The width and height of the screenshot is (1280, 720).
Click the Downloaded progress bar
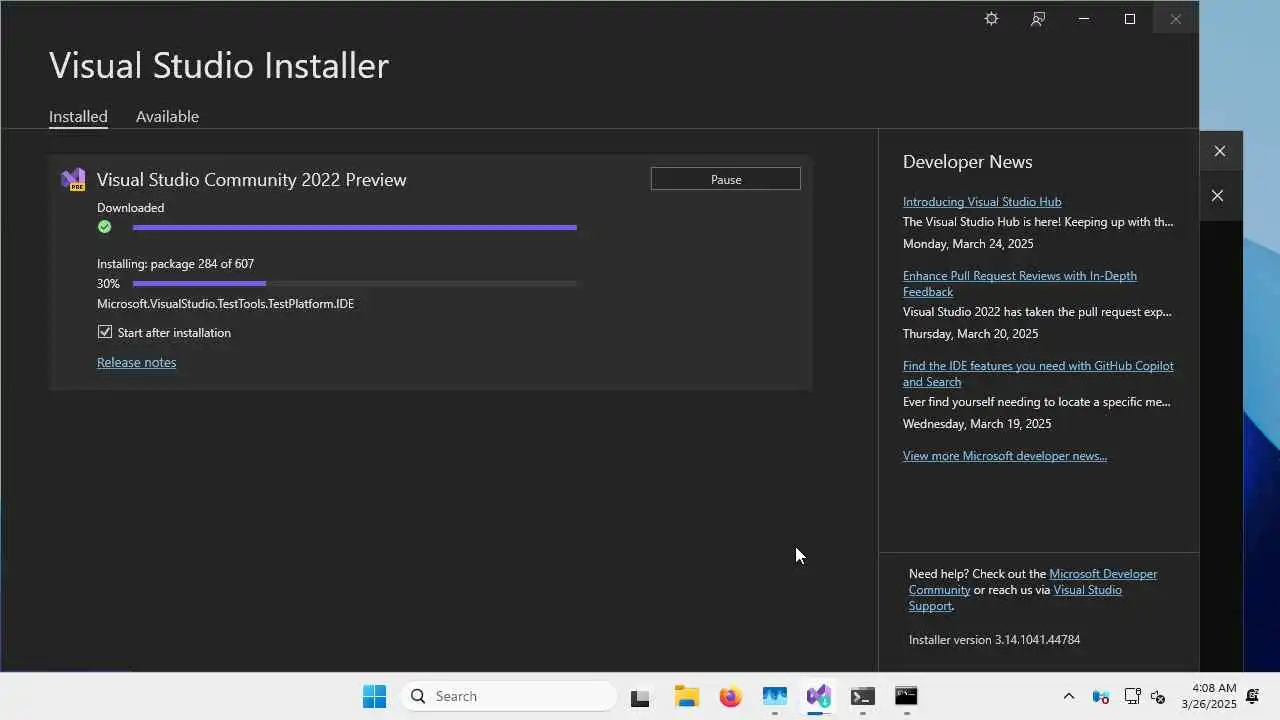tap(354, 227)
